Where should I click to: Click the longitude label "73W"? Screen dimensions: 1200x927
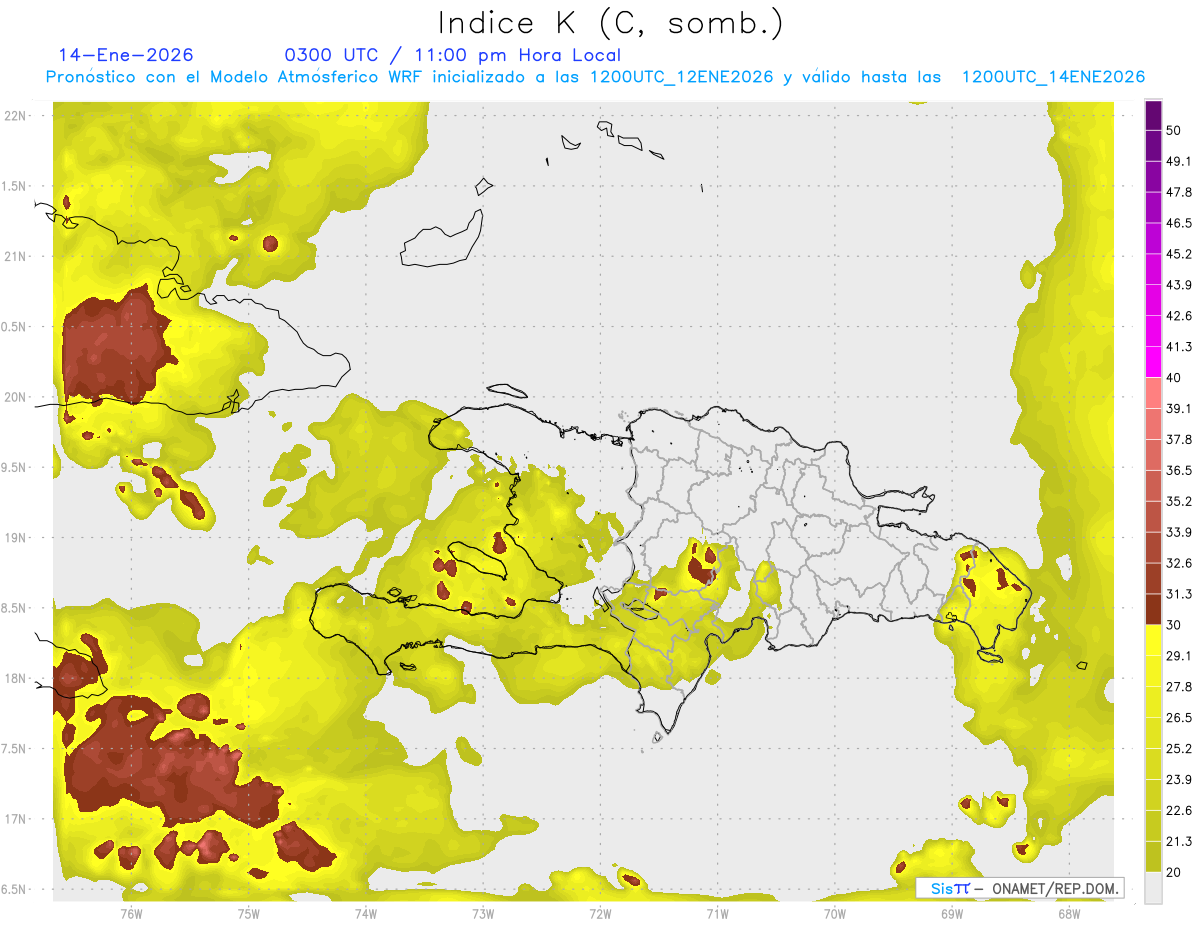pos(483,913)
